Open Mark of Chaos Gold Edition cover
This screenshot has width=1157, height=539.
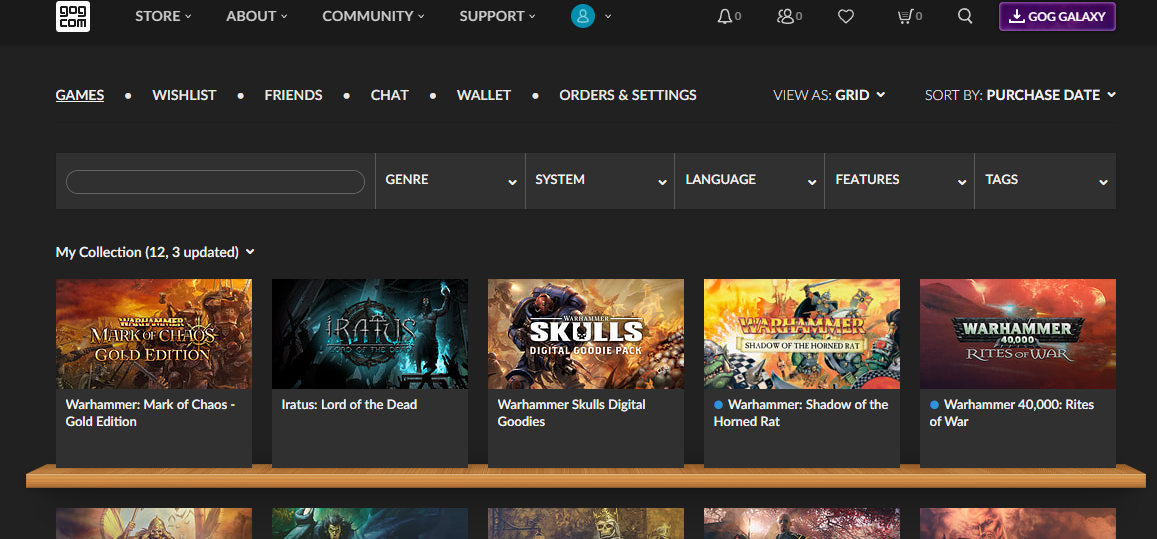tap(154, 334)
